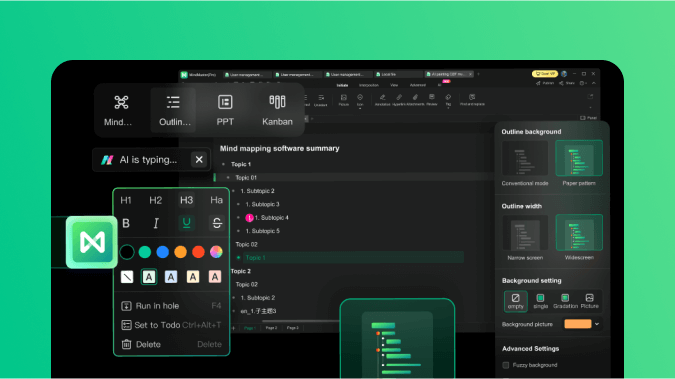Select empty background setting option

coord(515,301)
